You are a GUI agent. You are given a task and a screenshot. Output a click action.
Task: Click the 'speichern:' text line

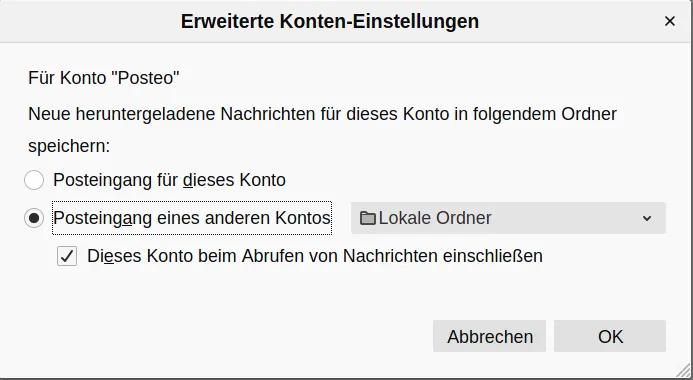[69, 146]
